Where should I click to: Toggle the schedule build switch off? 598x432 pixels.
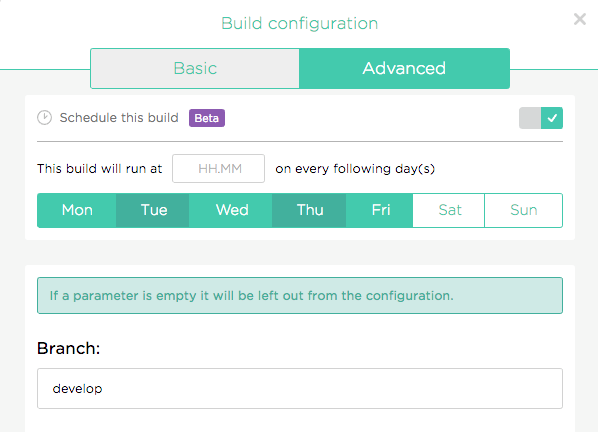[540, 118]
